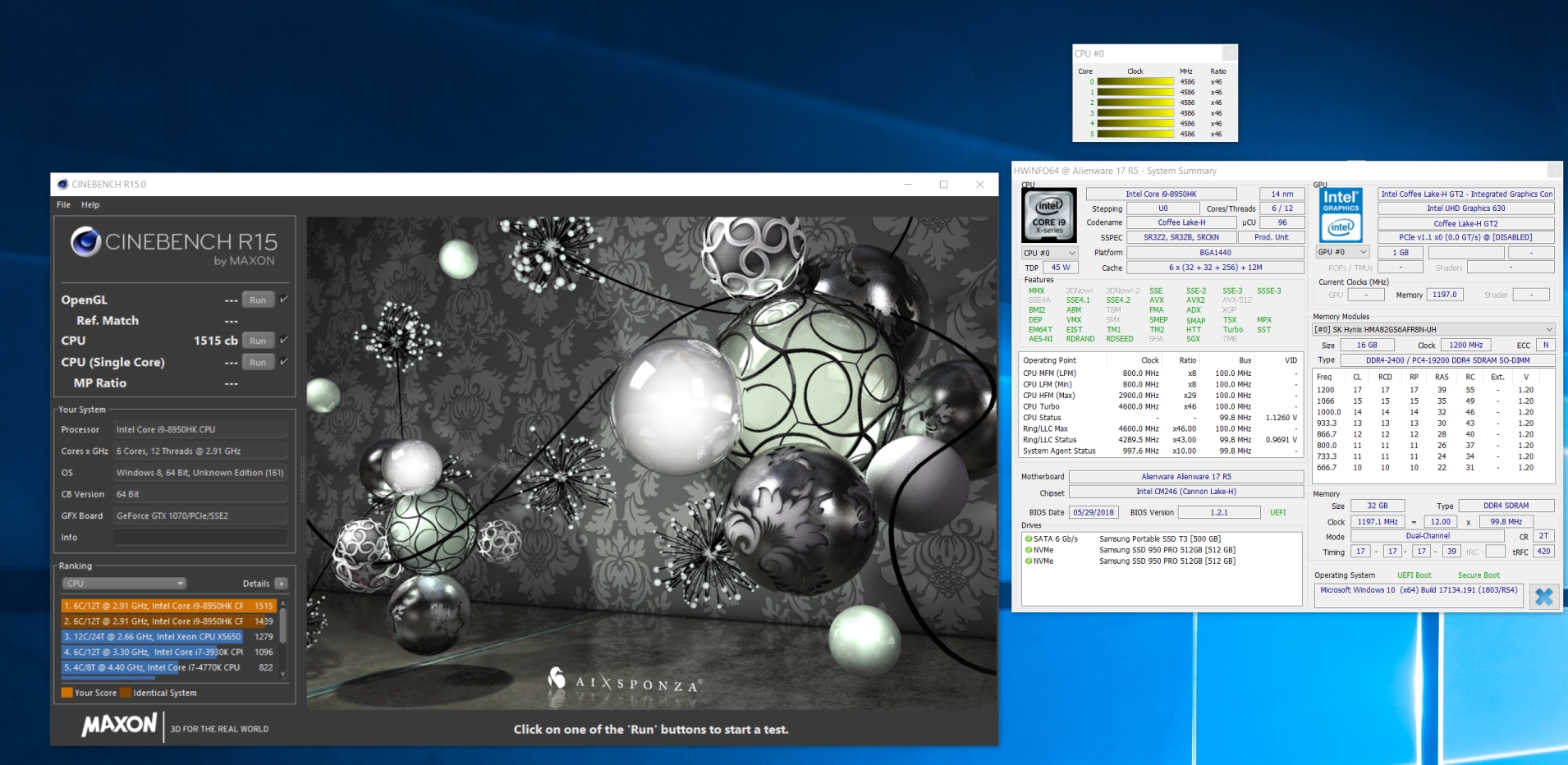Toggle the OpenGL test checkbox
Image resolution: width=1568 pixels, height=765 pixels.
pyautogui.click(x=283, y=300)
